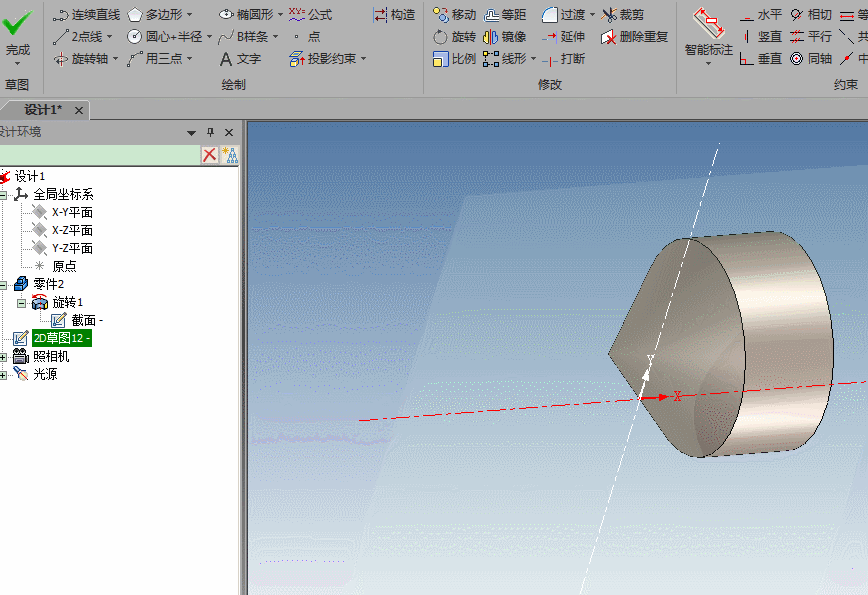Collapse the 旋转1 feature node in tree
Screen dimensions: 868x595
pos(21,303)
